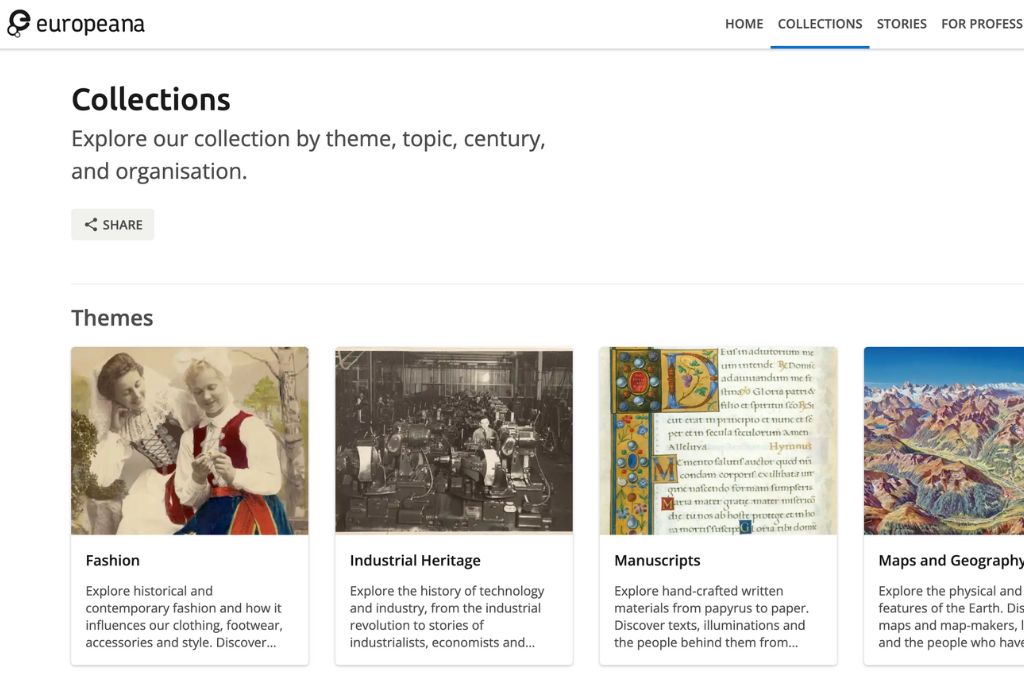
Task: Click the Europeana logo icon
Action: click(x=19, y=24)
